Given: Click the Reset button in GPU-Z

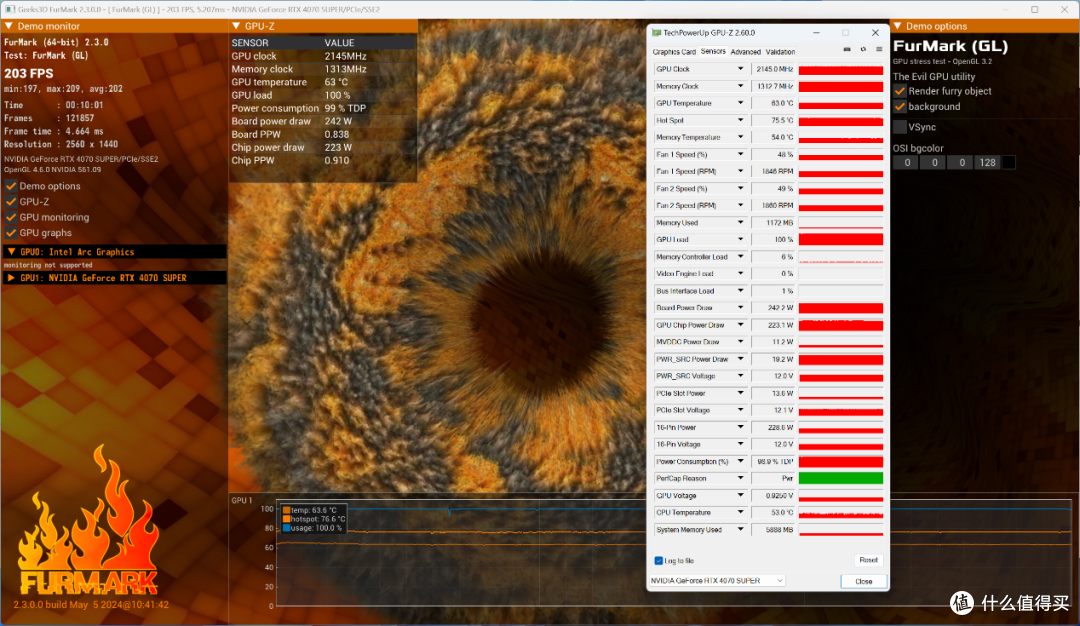Looking at the screenshot, I should pyautogui.click(x=869, y=560).
